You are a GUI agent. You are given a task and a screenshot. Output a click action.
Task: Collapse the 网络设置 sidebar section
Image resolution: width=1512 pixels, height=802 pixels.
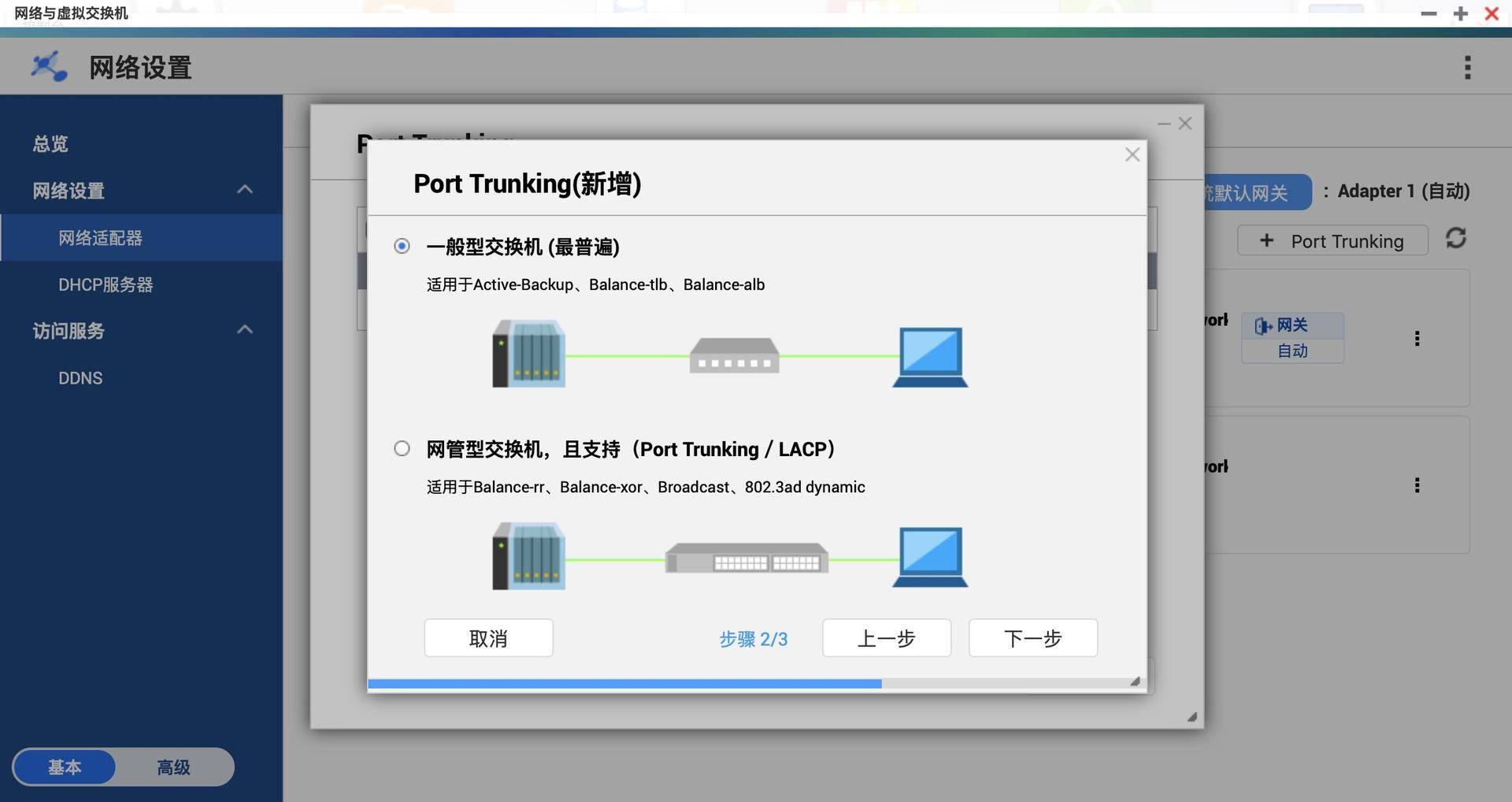point(245,190)
